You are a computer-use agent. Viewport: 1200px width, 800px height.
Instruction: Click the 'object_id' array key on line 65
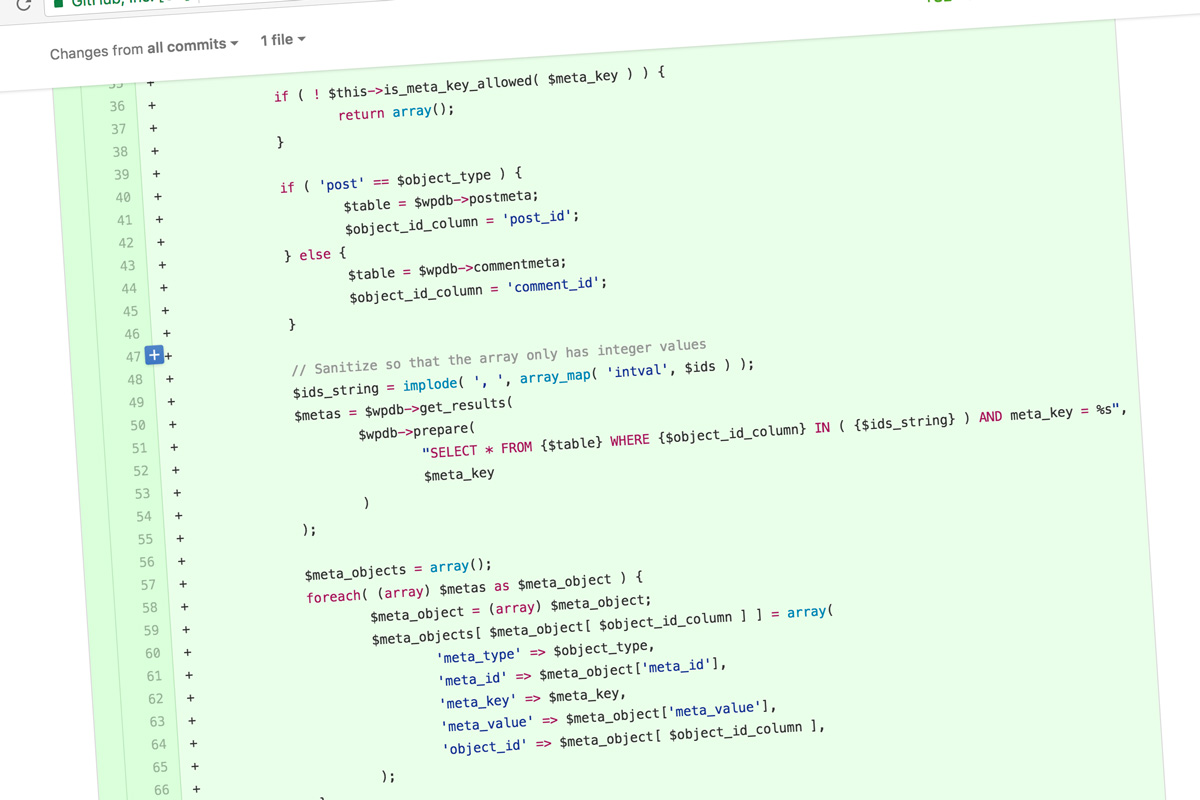(x=484, y=747)
